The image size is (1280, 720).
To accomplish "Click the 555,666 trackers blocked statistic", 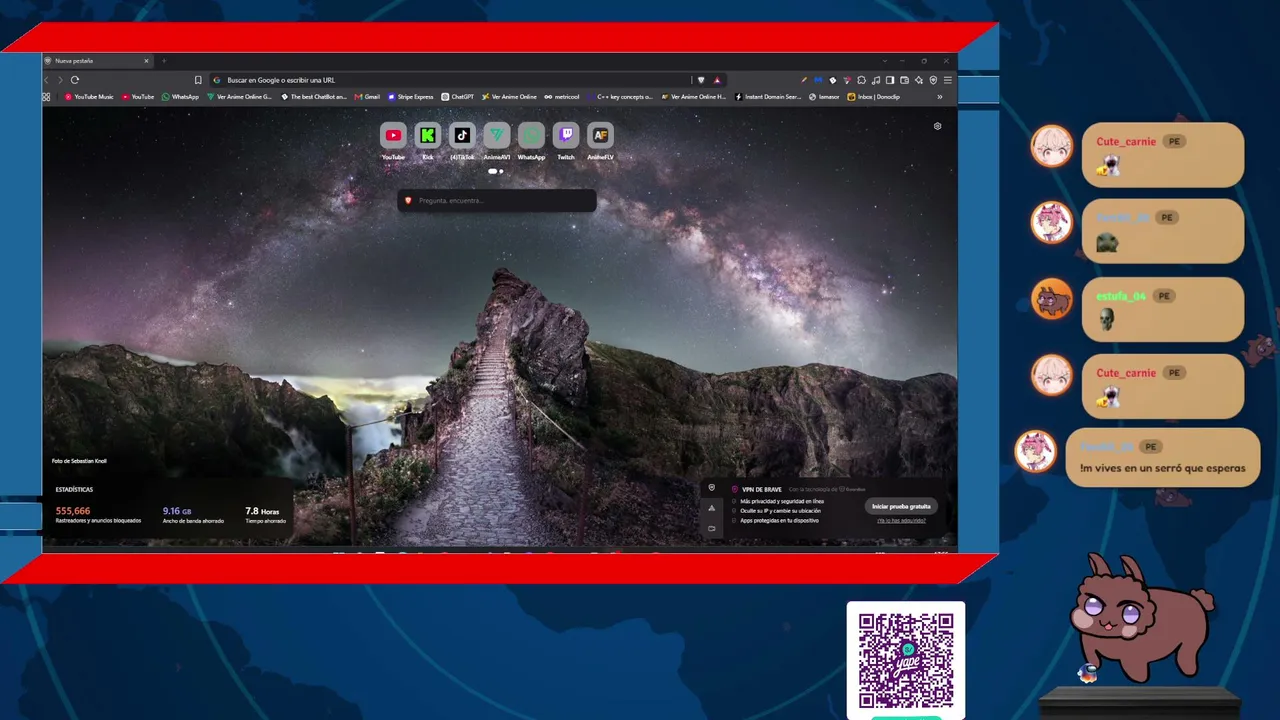I will coord(98,515).
